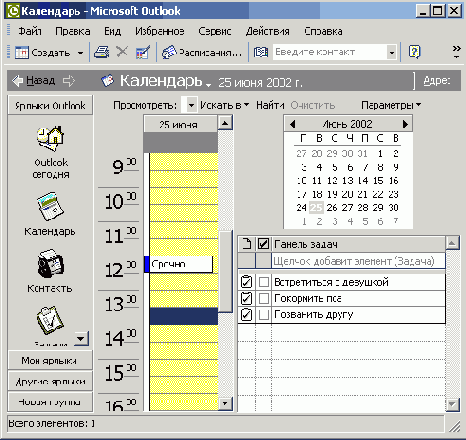Open the Contacts shortcut icon

[x=50, y=264]
